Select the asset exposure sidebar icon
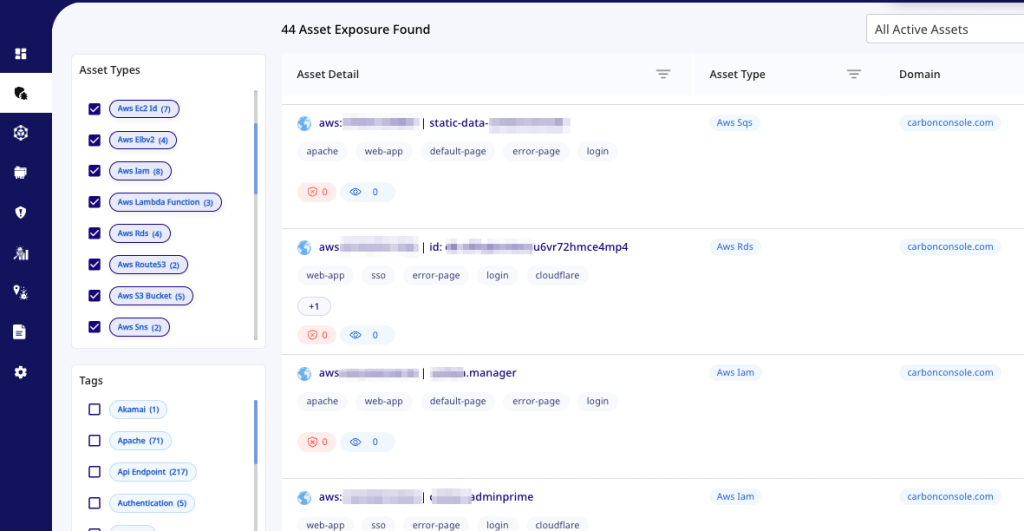The image size is (1024, 531). 20,93
